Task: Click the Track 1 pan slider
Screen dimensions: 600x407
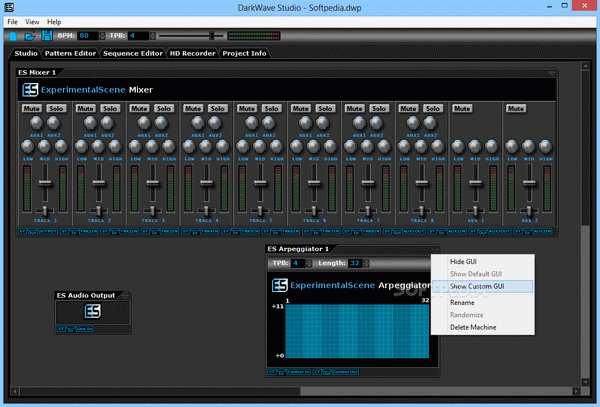Action: coord(45,211)
